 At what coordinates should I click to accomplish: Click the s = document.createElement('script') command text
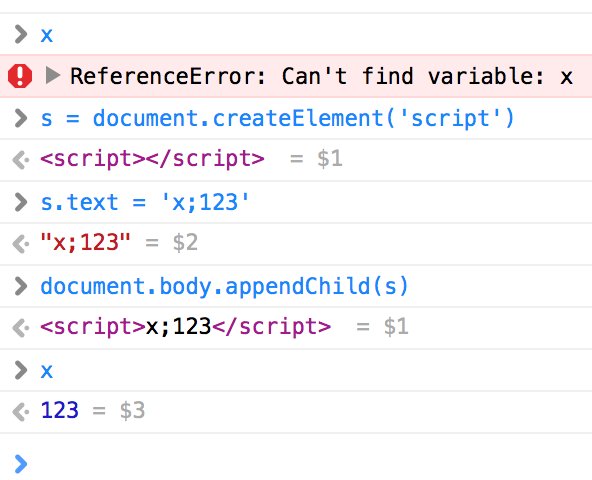pos(278,118)
